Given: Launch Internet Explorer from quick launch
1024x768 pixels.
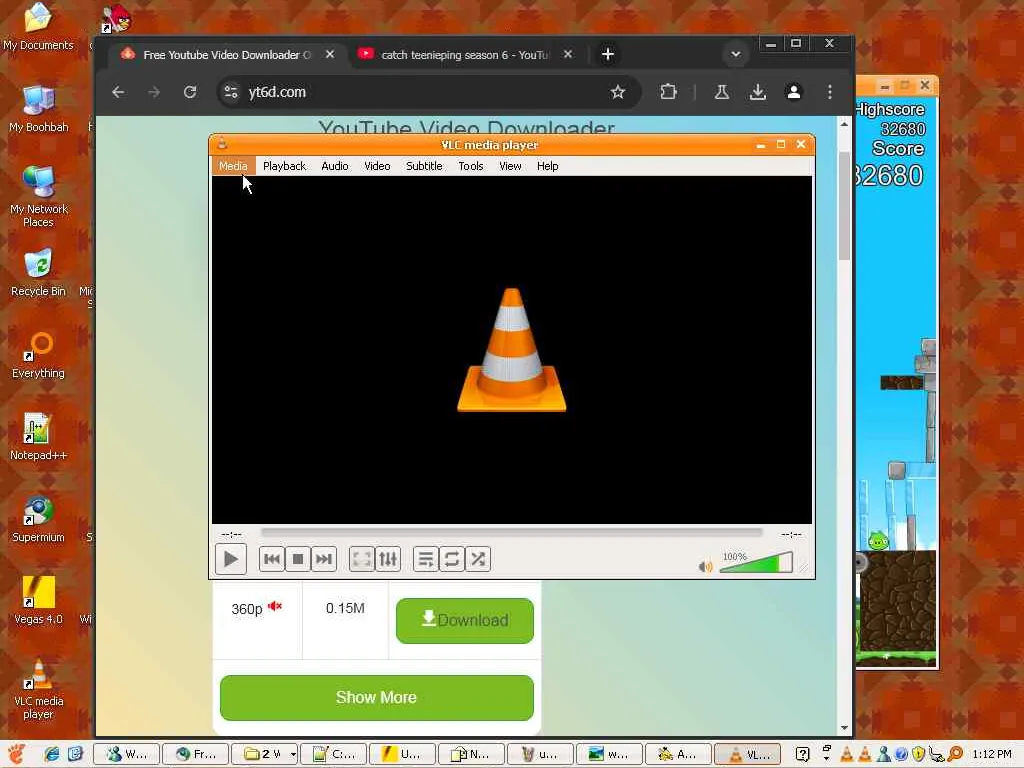Looking at the screenshot, I should [x=52, y=754].
